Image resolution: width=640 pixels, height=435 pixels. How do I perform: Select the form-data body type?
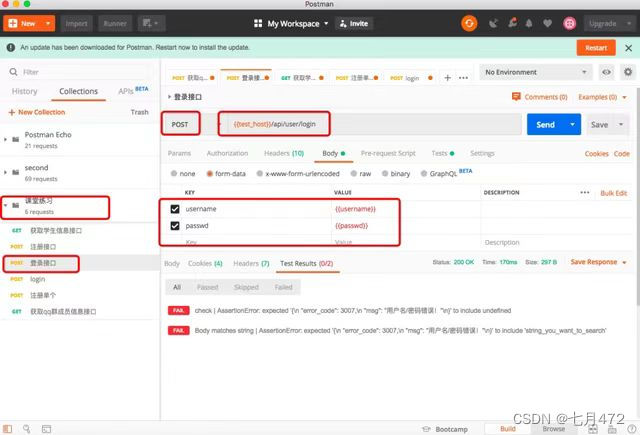[x=209, y=173]
